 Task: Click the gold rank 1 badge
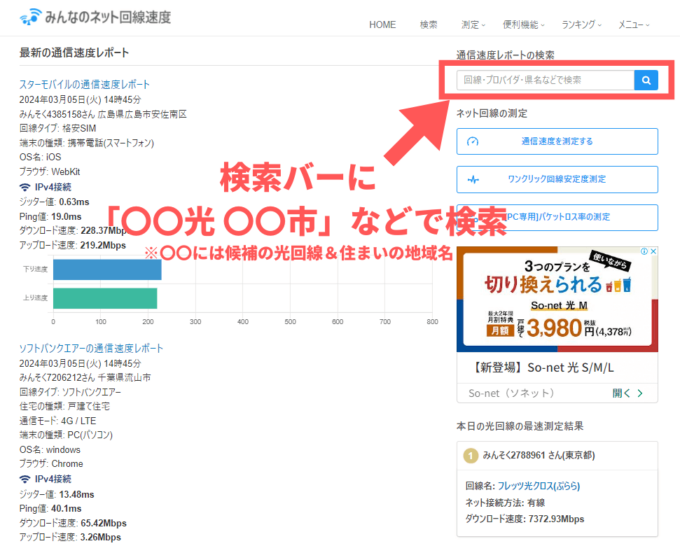(469, 456)
